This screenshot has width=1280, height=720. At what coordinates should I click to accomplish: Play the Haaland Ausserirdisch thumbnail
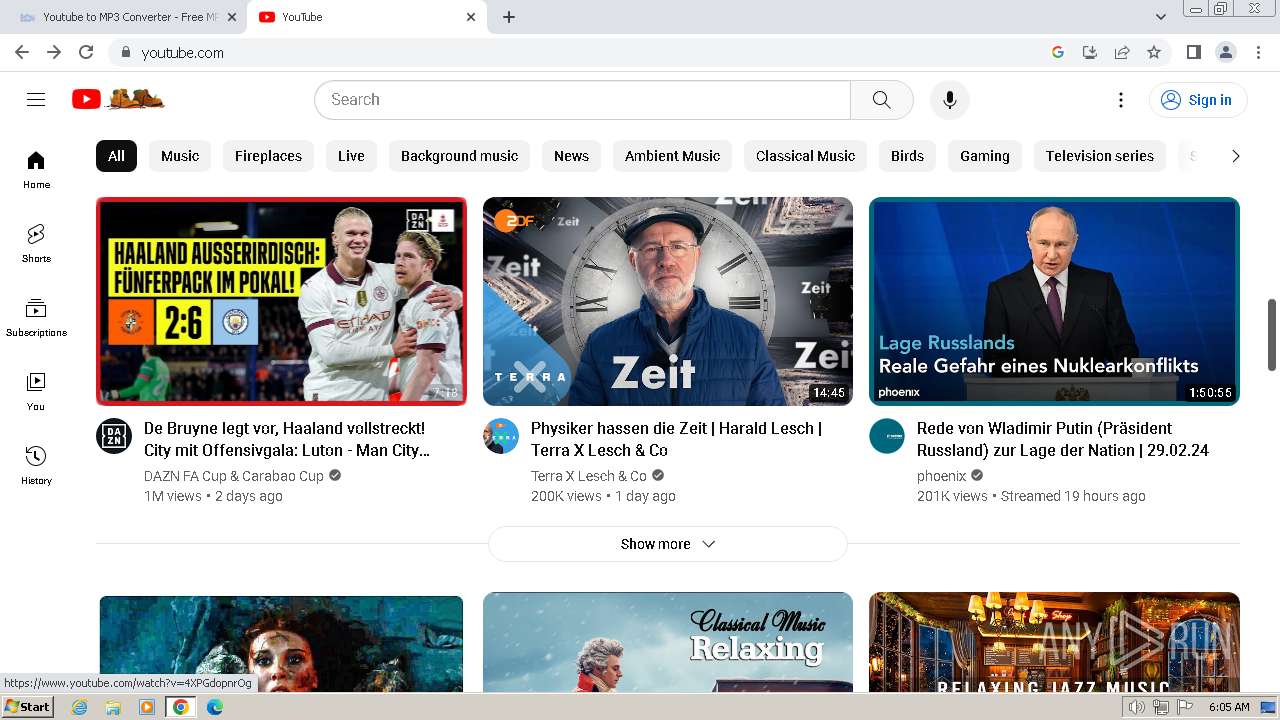(281, 301)
